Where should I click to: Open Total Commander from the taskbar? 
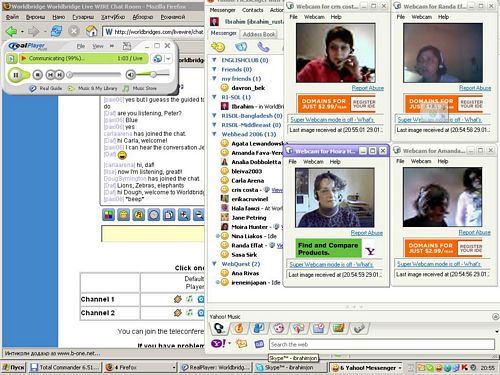point(65,367)
